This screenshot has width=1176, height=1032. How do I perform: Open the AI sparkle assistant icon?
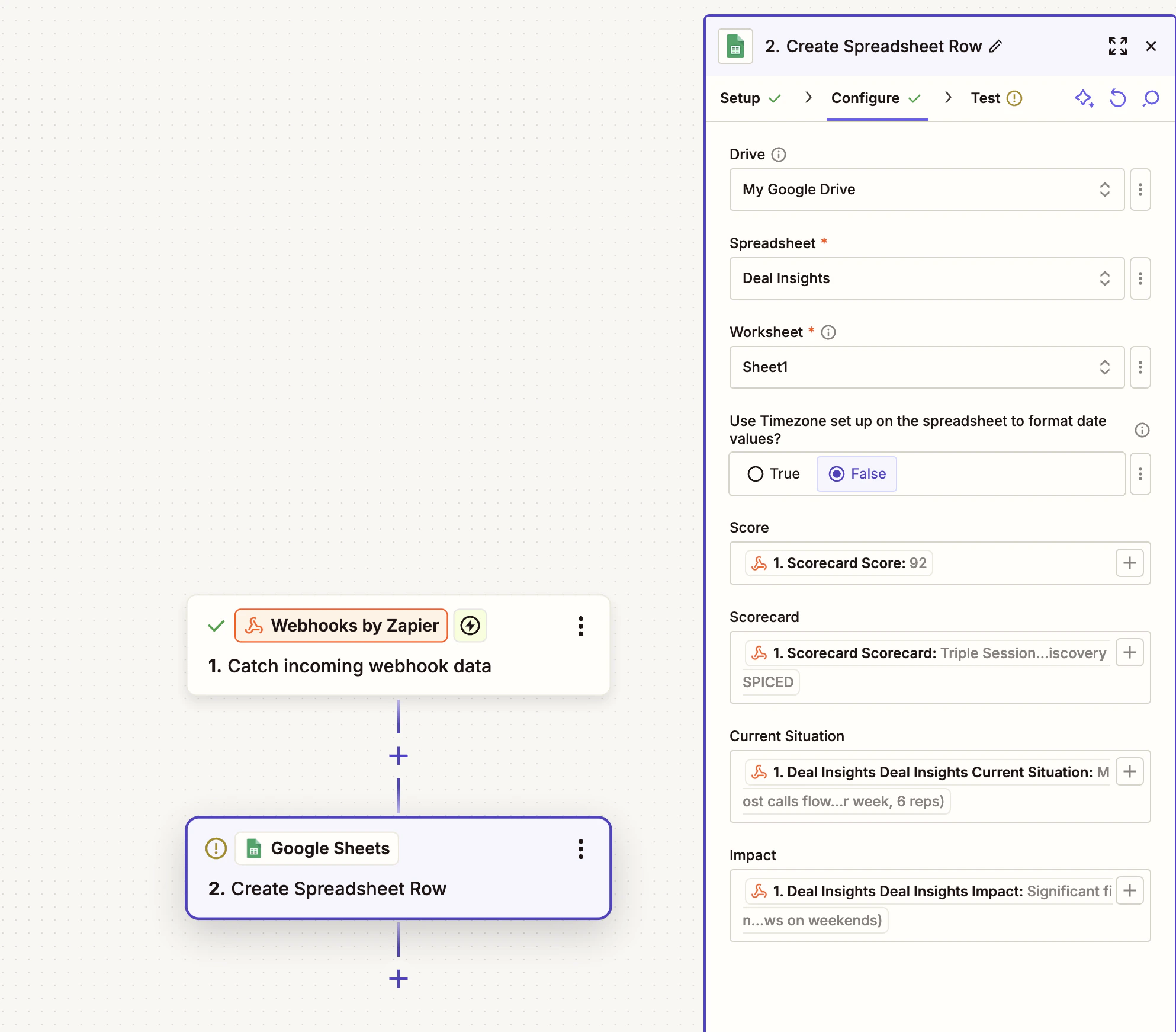click(1084, 98)
